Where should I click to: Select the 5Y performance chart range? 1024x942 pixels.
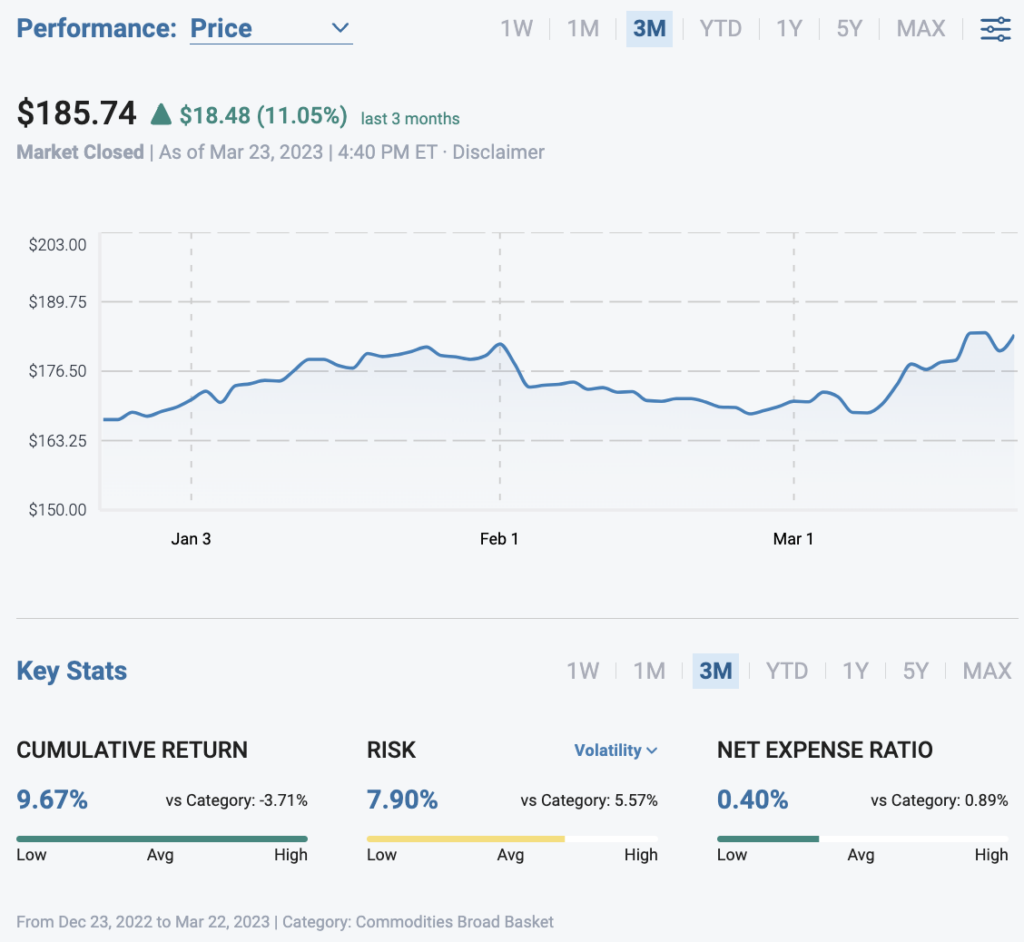[849, 29]
